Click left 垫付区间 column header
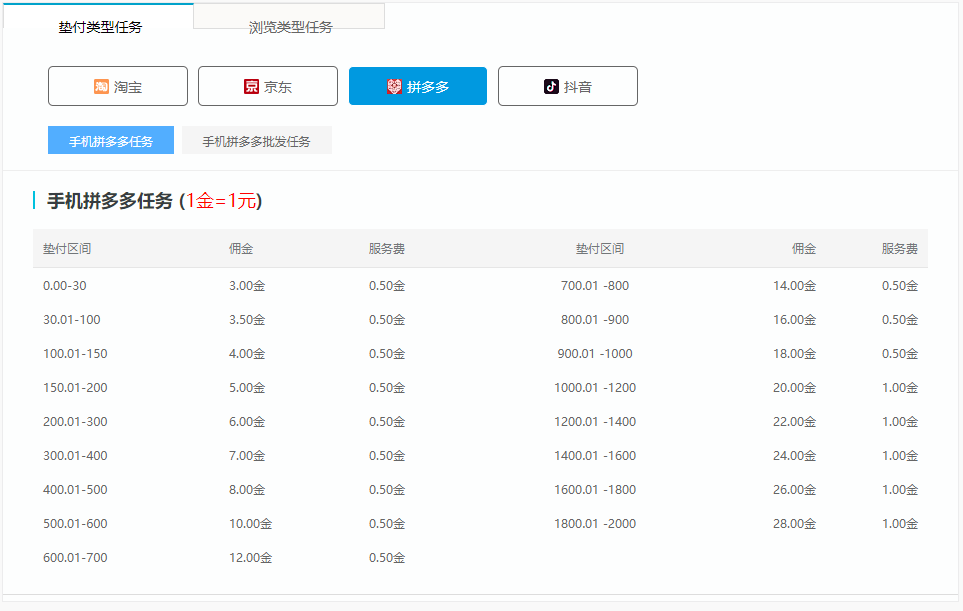Viewport: 963px width, 611px height. 67,249
